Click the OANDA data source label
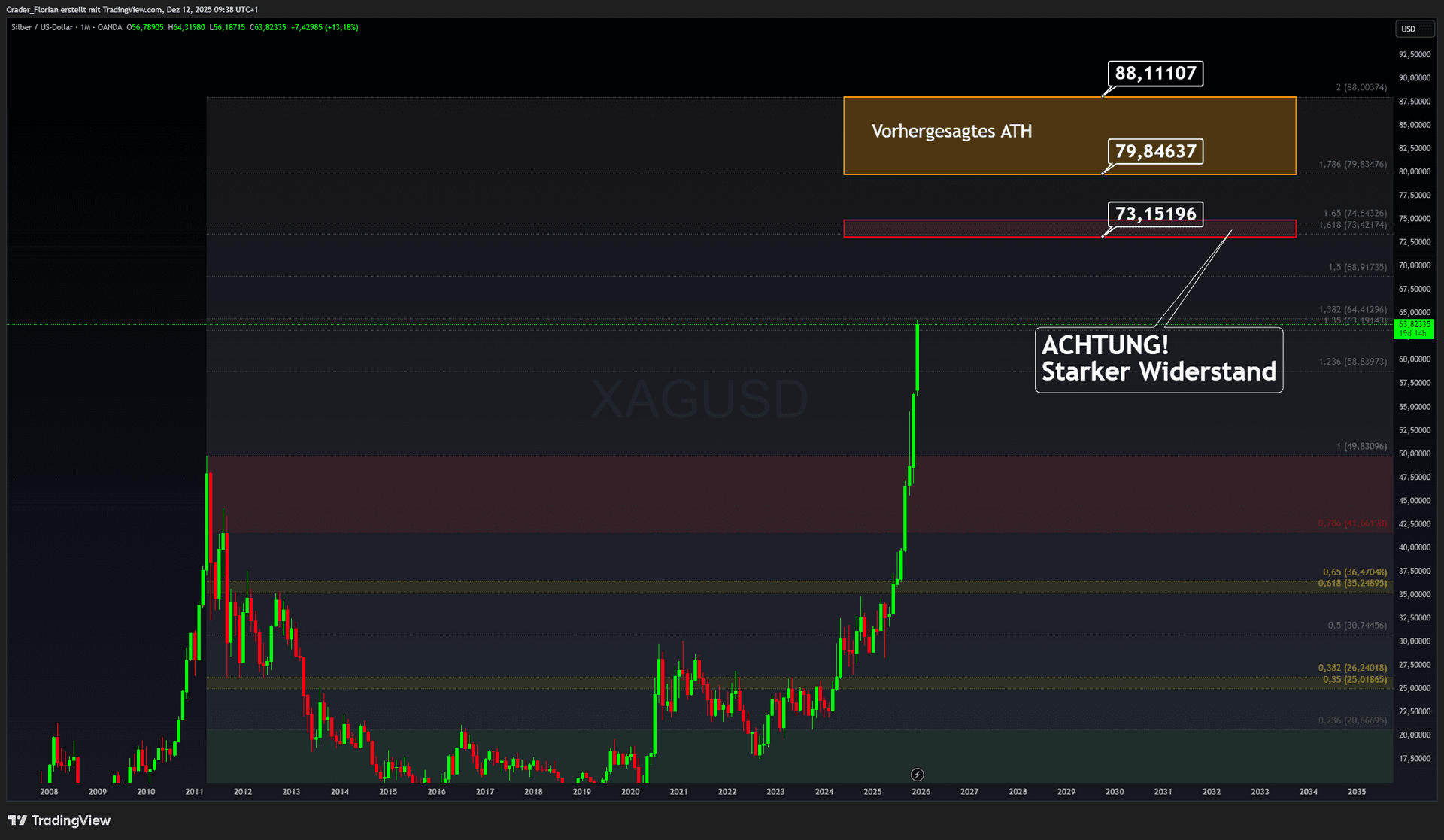 (110, 28)
